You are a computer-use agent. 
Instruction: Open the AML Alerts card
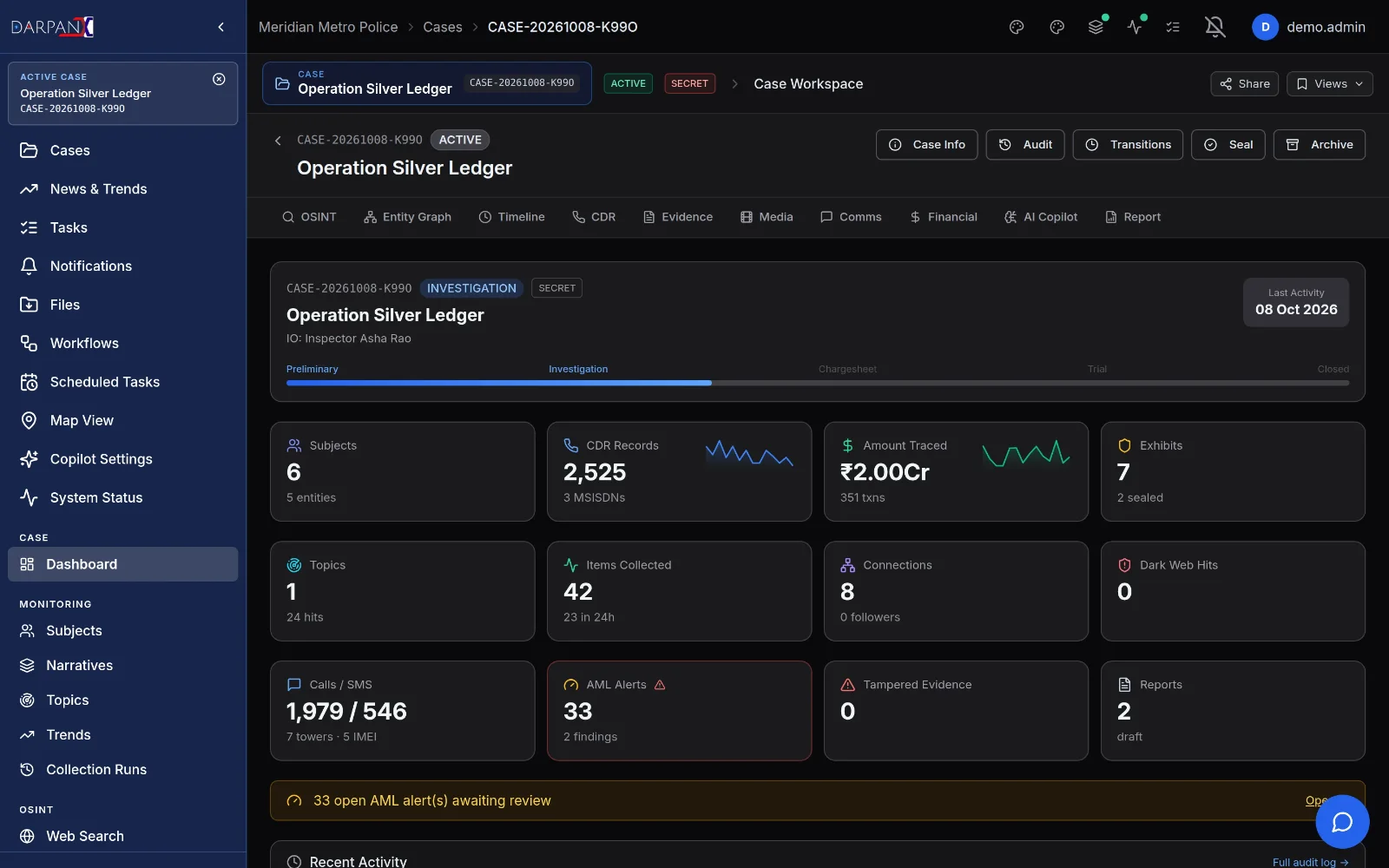(x=679, y=711)
